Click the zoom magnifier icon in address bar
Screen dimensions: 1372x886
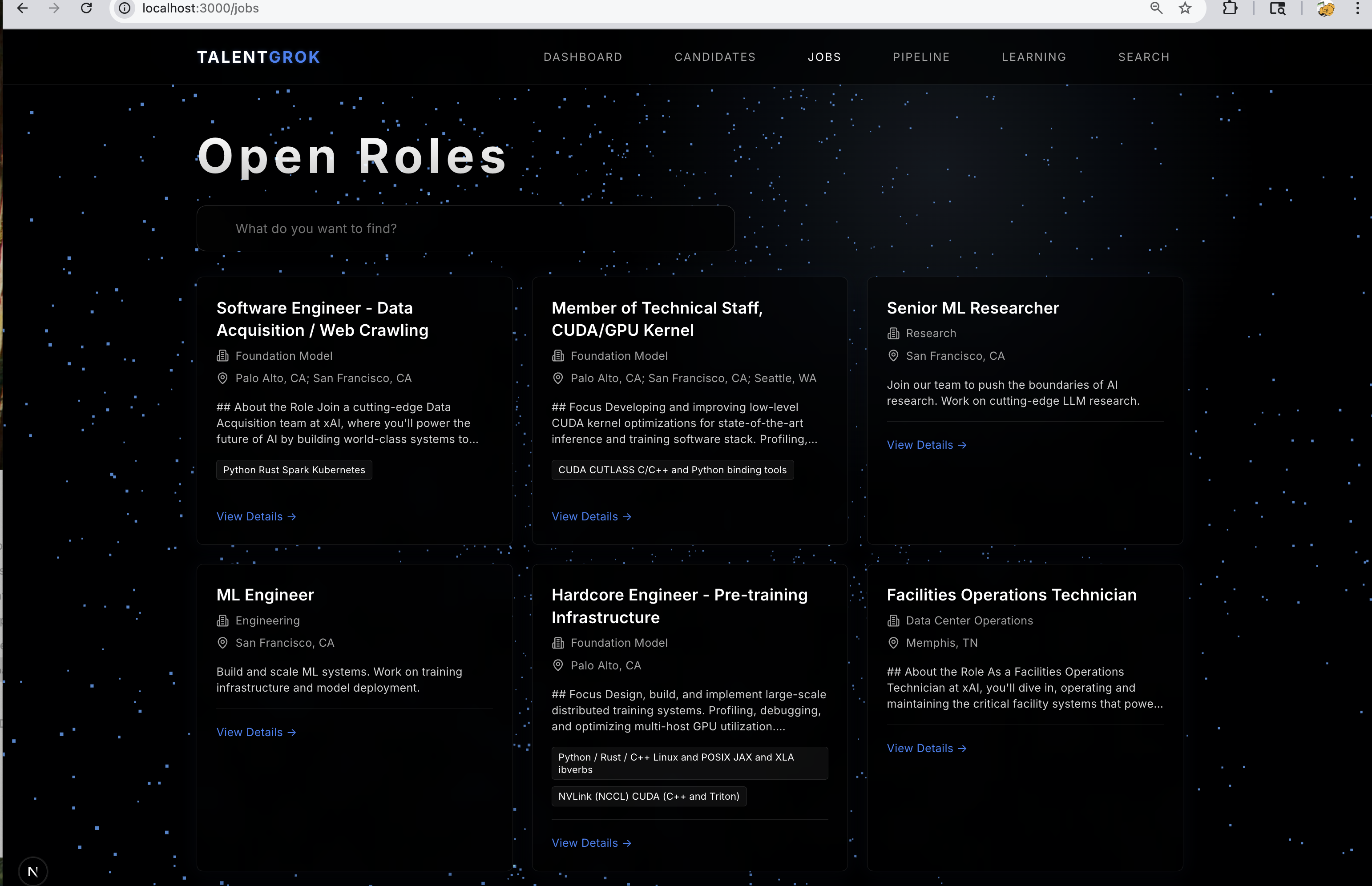click(1156, 8)
